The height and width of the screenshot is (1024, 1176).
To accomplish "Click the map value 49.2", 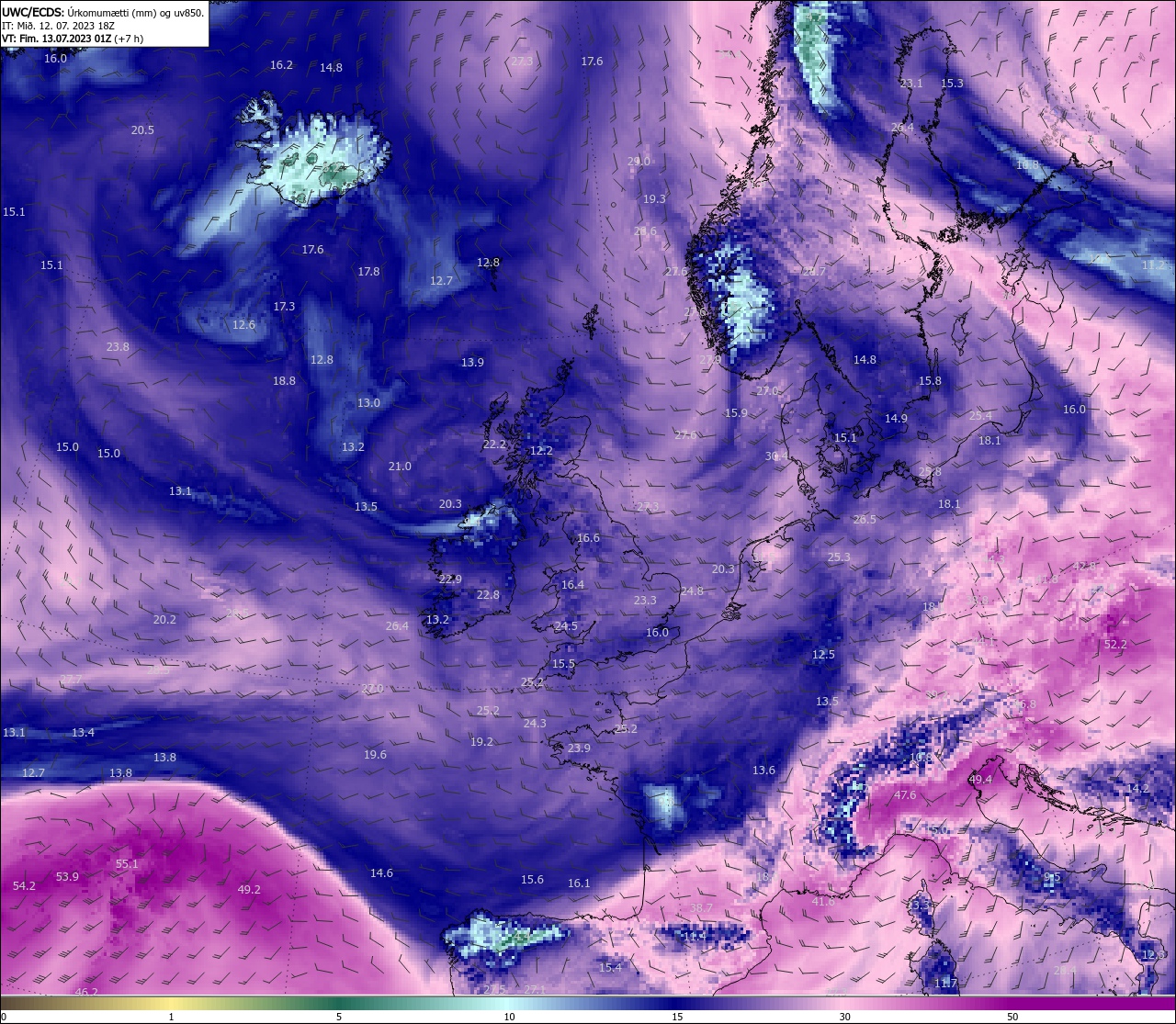I will (249, 890).
